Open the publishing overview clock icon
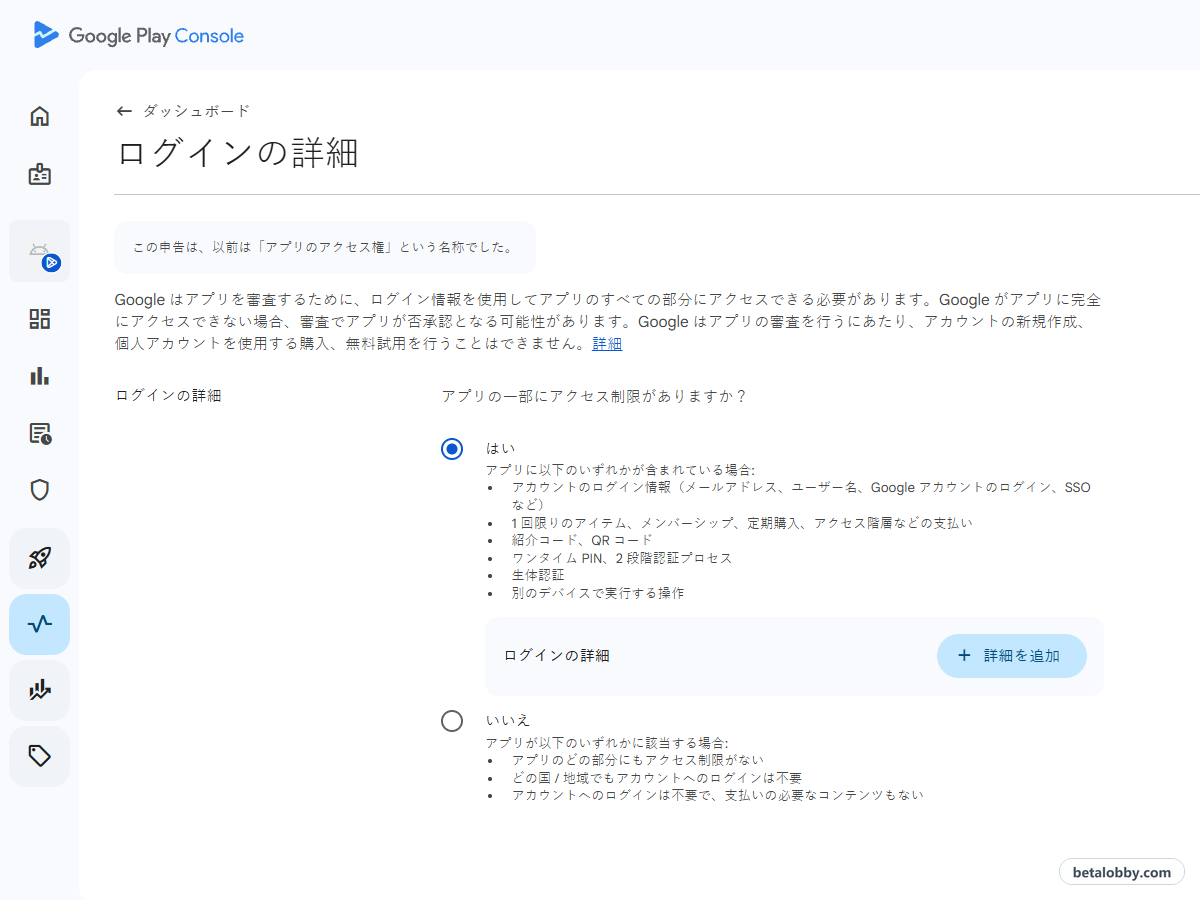 point(39,433)
